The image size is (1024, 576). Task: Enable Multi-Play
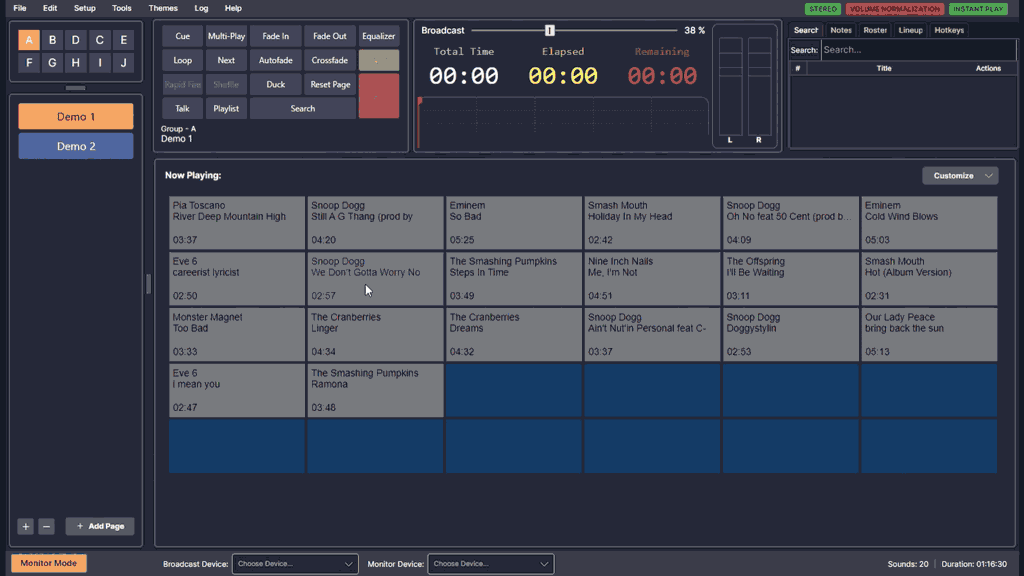(226, 37)
